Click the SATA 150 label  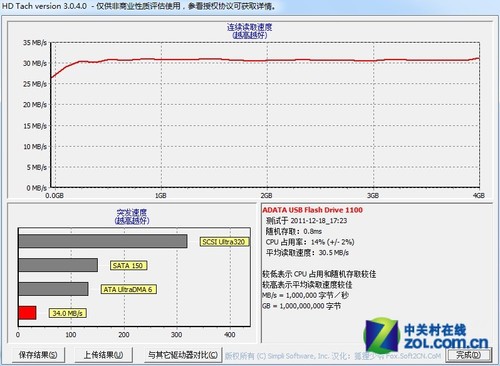[128, 265]
